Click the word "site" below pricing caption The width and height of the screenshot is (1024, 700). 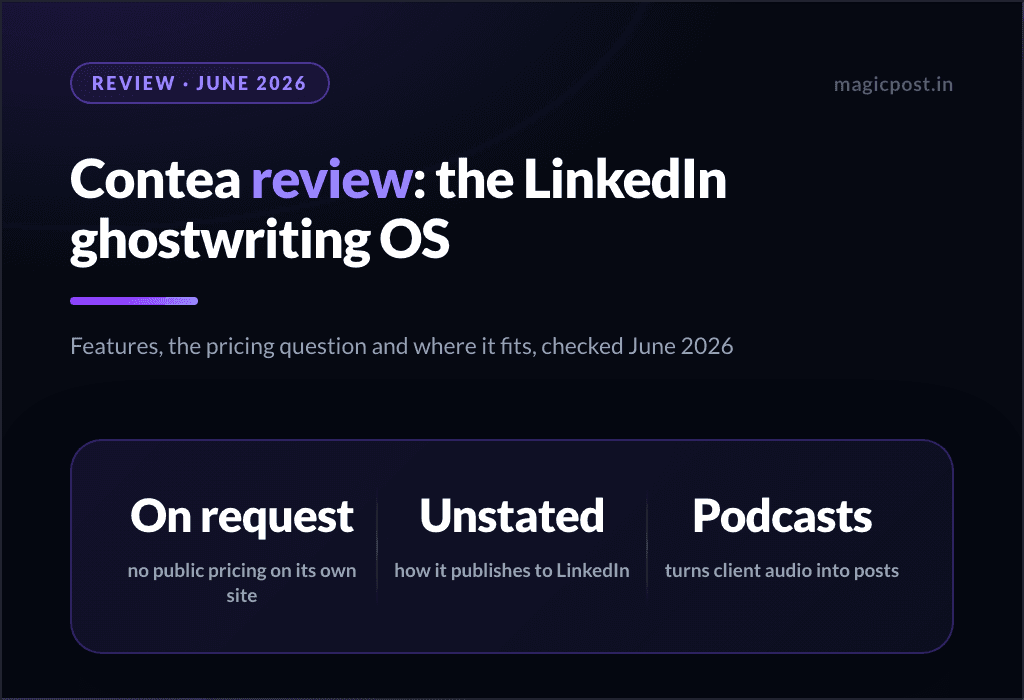pyautogui.click(x=242, y=596)
